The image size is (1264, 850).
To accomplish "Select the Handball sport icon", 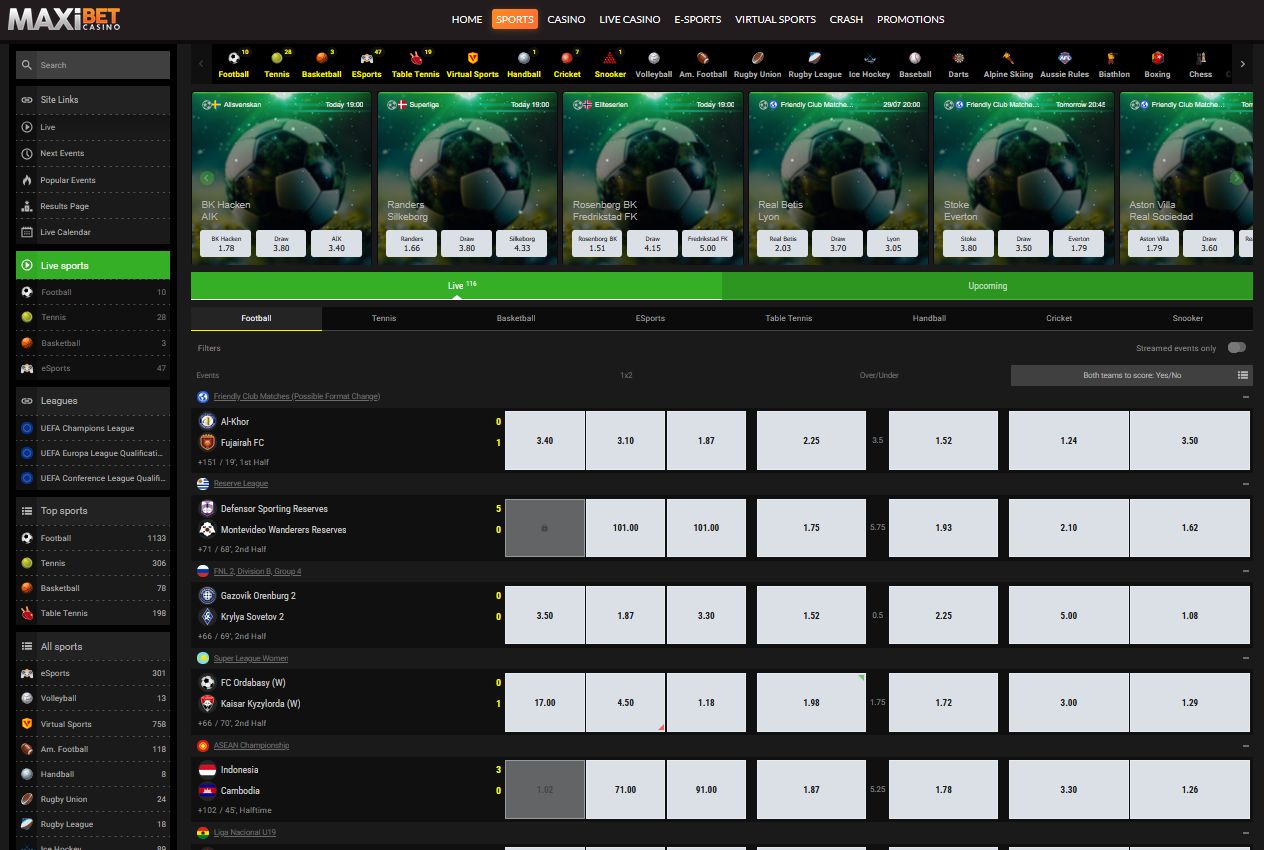I will (x=524, y=65).
